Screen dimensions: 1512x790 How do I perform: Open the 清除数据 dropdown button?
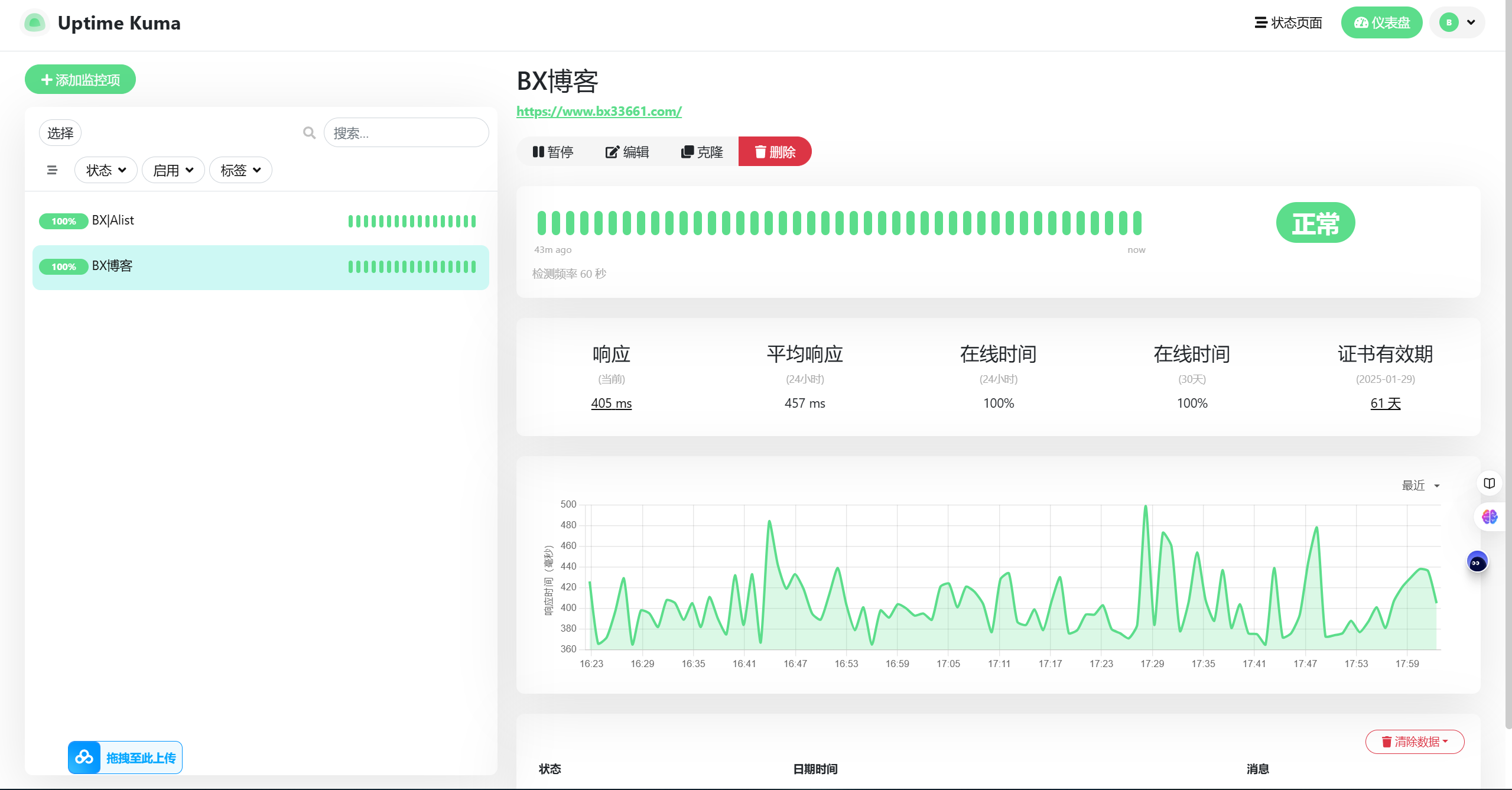[1415, 742]
